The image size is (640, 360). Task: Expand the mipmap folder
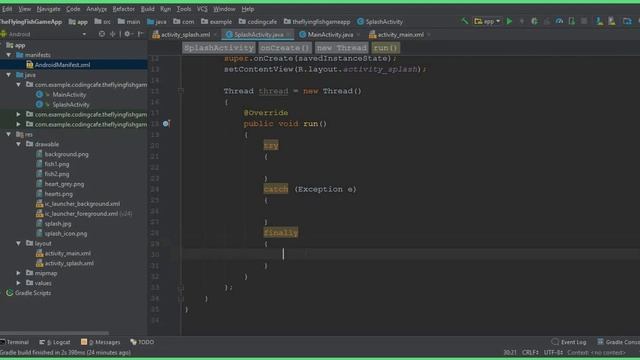[18, 273]
